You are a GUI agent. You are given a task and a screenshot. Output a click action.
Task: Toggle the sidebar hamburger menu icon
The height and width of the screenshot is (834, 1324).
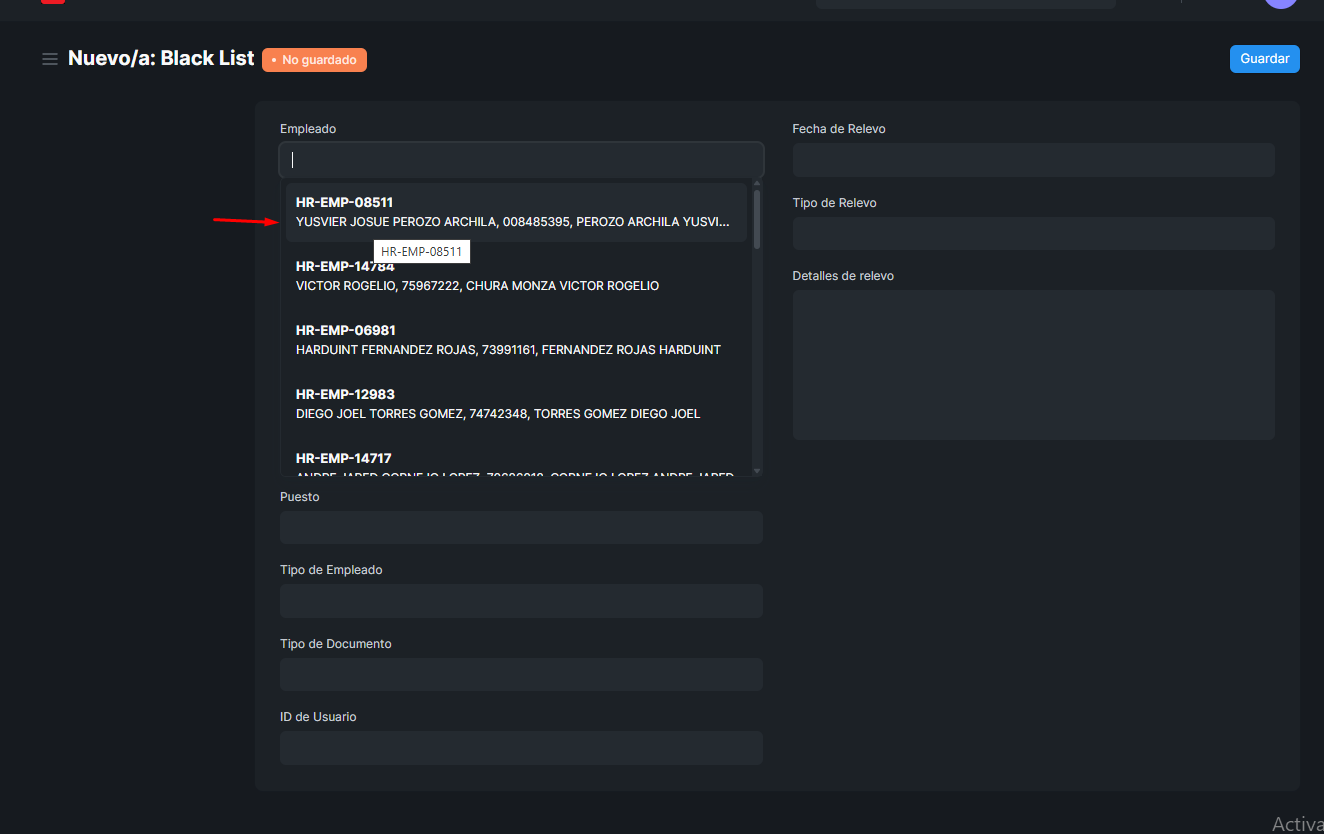(x=49, y=59)
